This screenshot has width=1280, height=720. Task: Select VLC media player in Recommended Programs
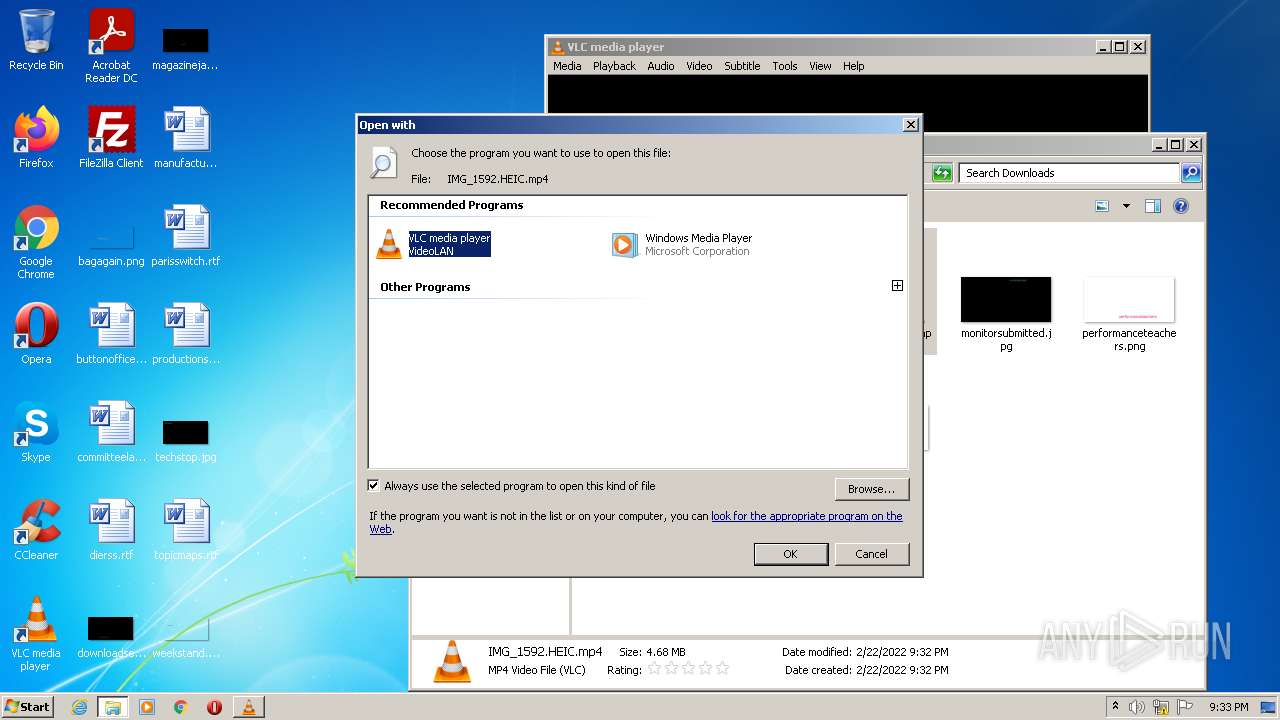point(434,244)
